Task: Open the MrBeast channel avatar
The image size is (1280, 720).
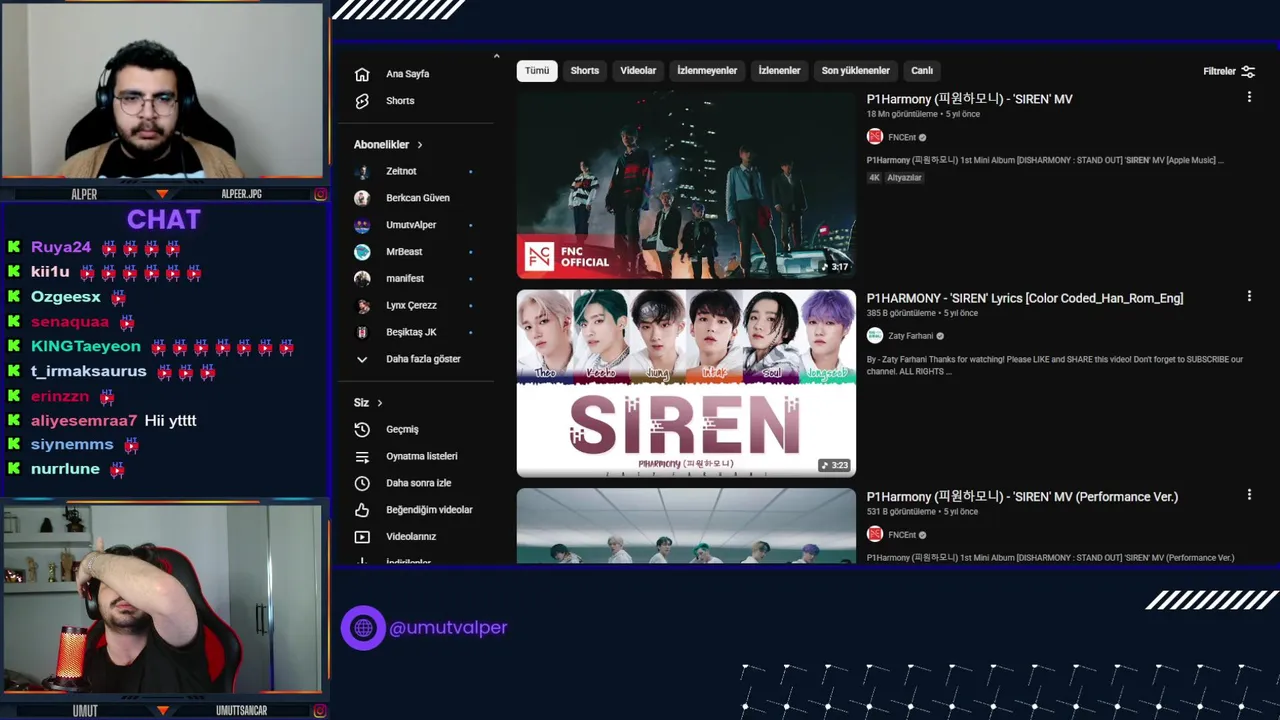Action: point(362,252)
